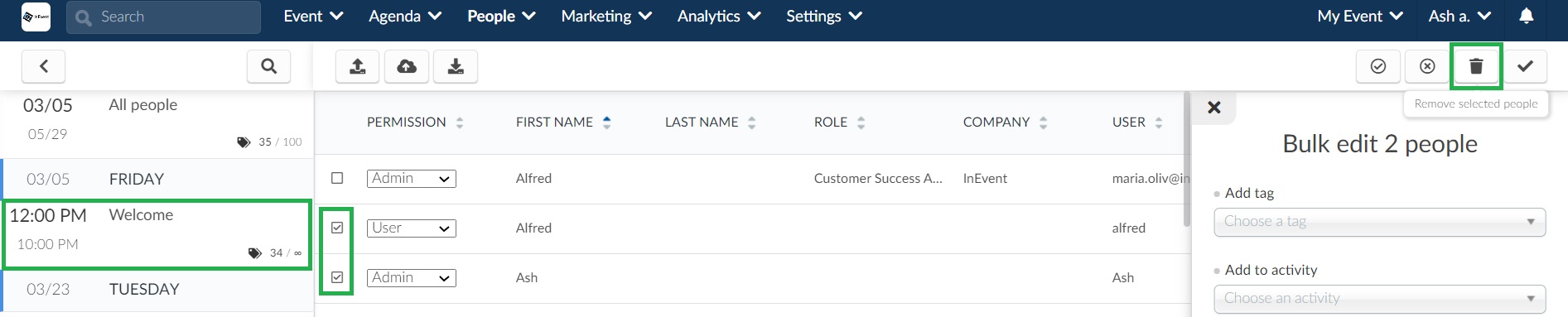Viewport: 1568px width, 317px height.
Task: Click the top Search input field
Action: 163,17
